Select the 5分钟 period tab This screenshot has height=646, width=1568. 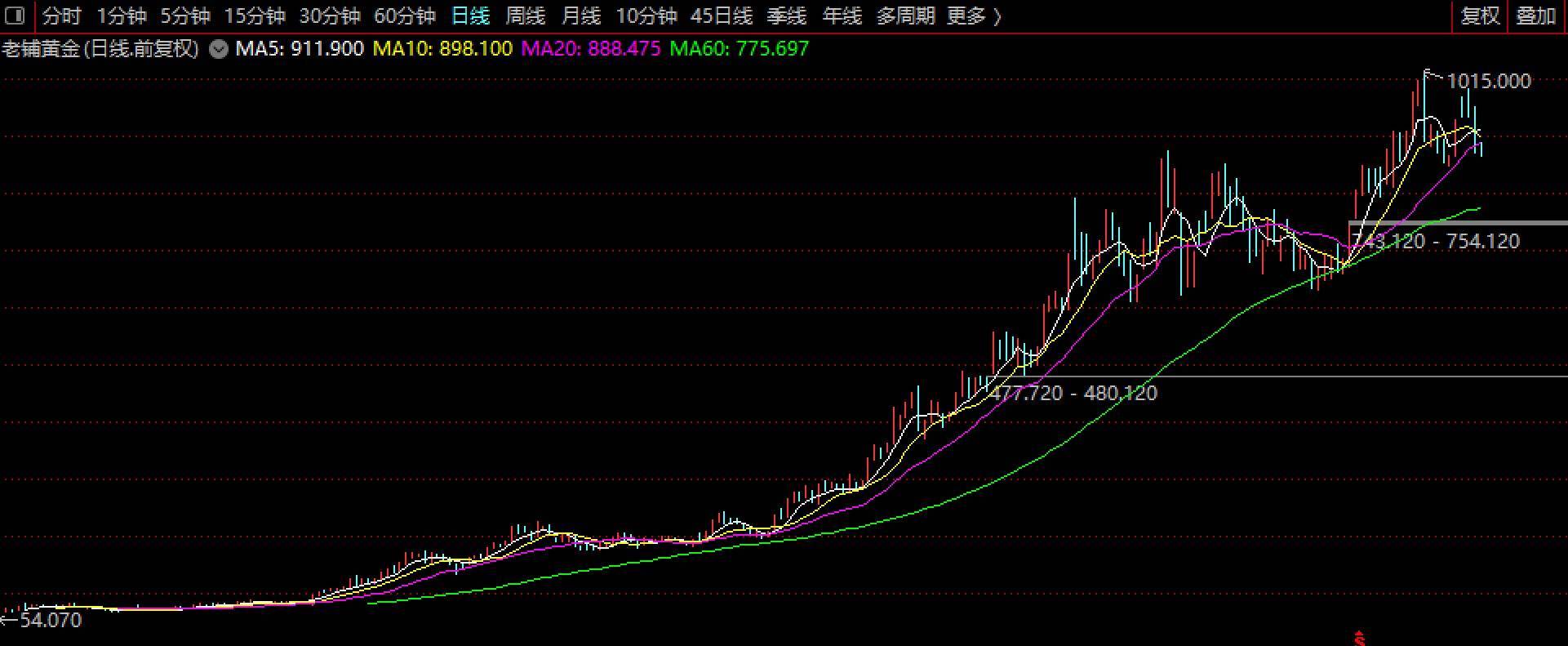coord(185,16)
